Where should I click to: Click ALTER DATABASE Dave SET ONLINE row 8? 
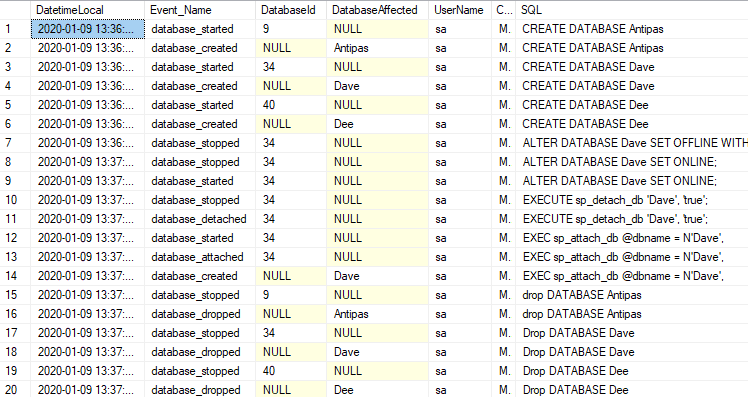click(x=632, y=162)
